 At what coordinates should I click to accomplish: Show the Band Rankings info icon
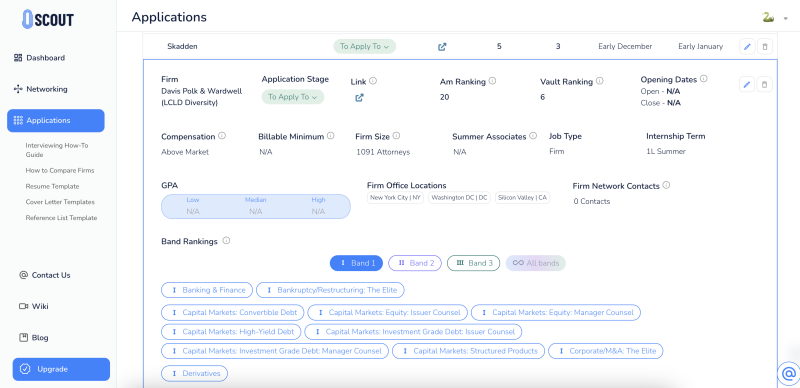(227, 240)
